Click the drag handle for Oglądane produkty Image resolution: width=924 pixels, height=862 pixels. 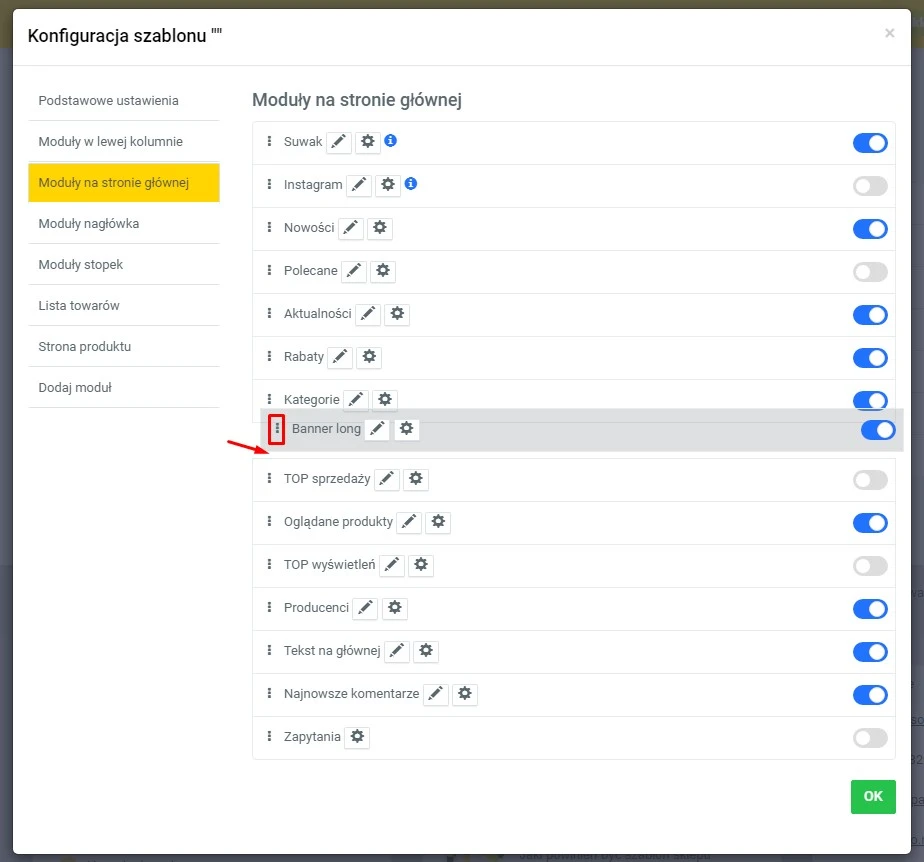pyautogui.click(x=269, y=521)
